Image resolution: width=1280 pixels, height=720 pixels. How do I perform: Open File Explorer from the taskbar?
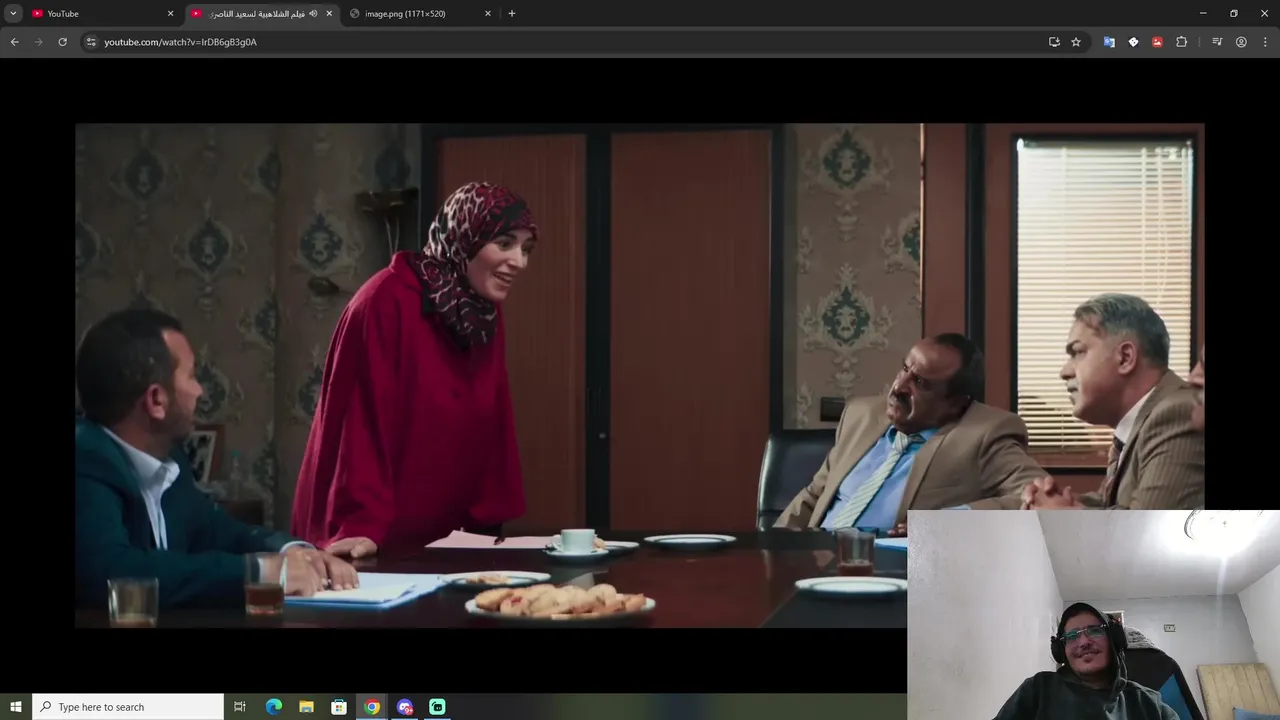[306, 707]
